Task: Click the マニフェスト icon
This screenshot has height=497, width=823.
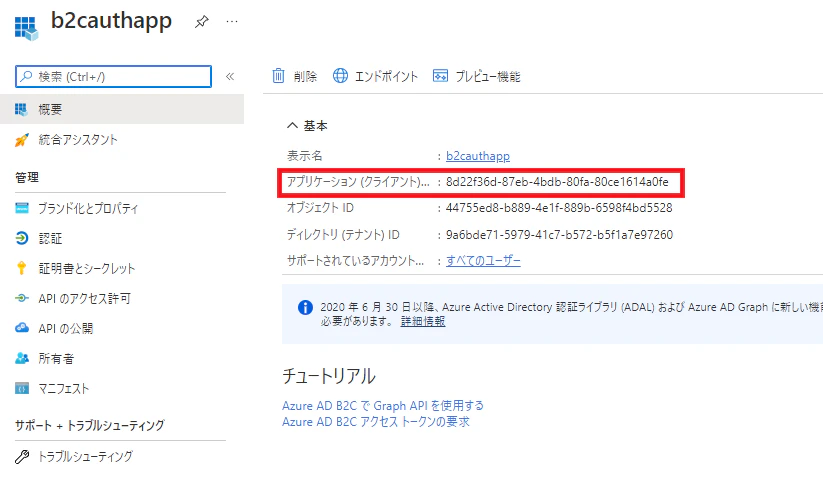Action: (22, 388)
